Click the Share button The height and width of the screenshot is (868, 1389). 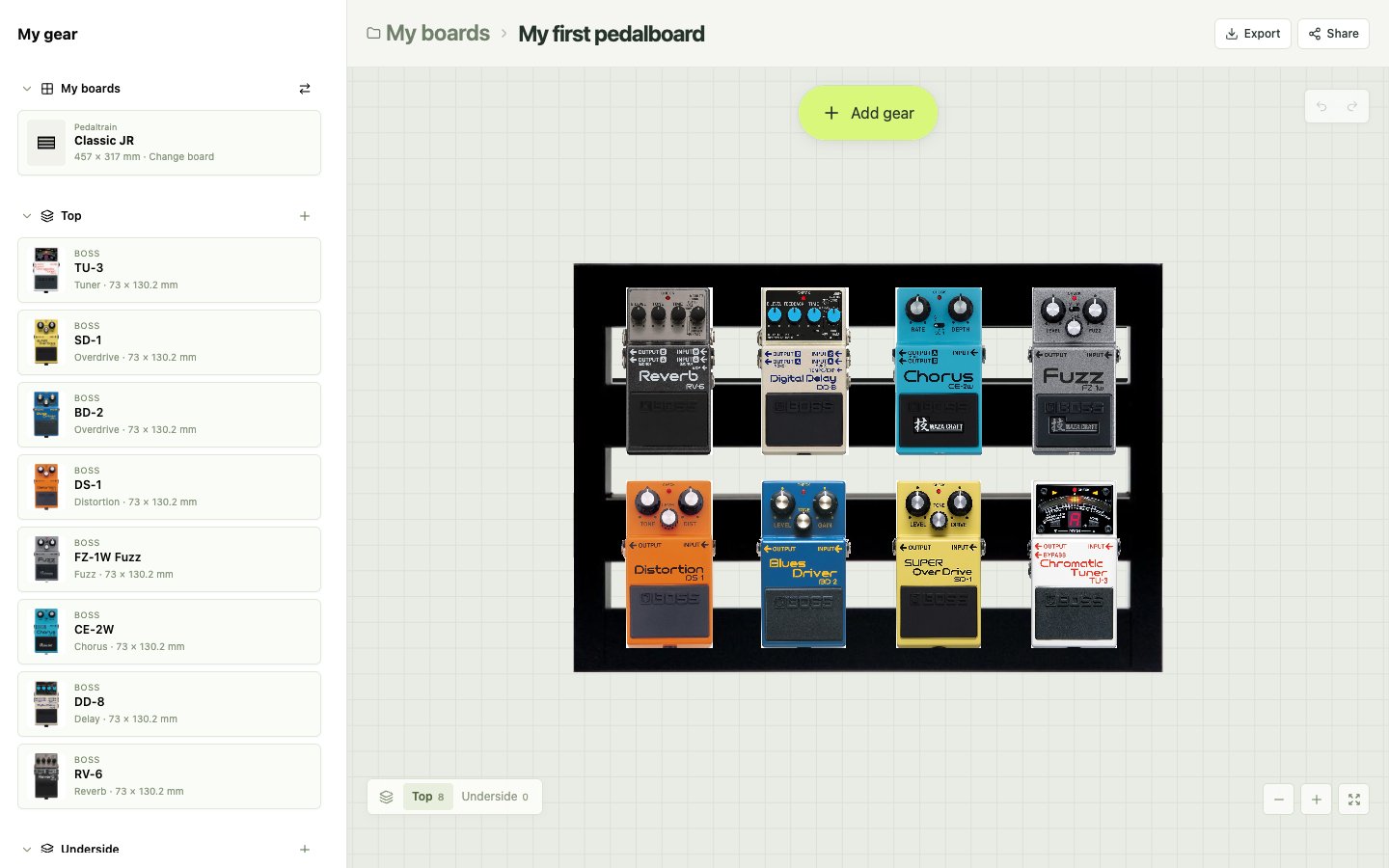point(1334,34)
